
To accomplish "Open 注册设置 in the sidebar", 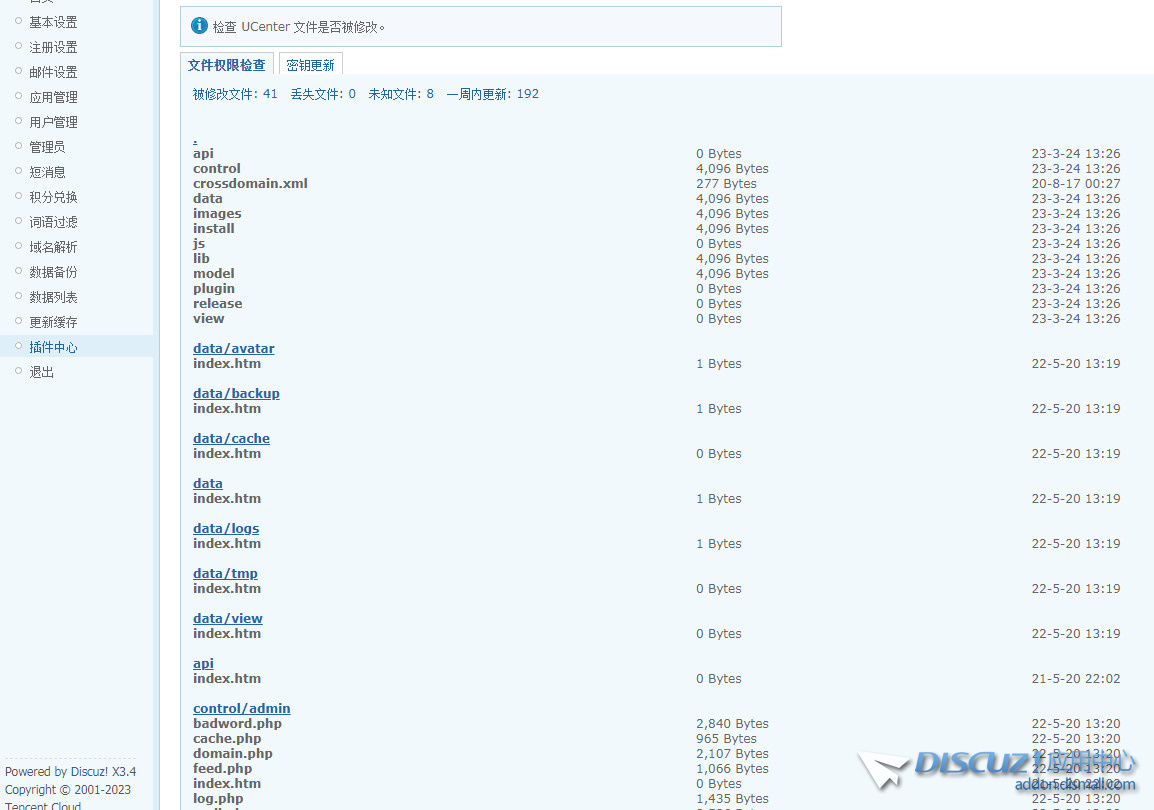I will pos(53,47).
